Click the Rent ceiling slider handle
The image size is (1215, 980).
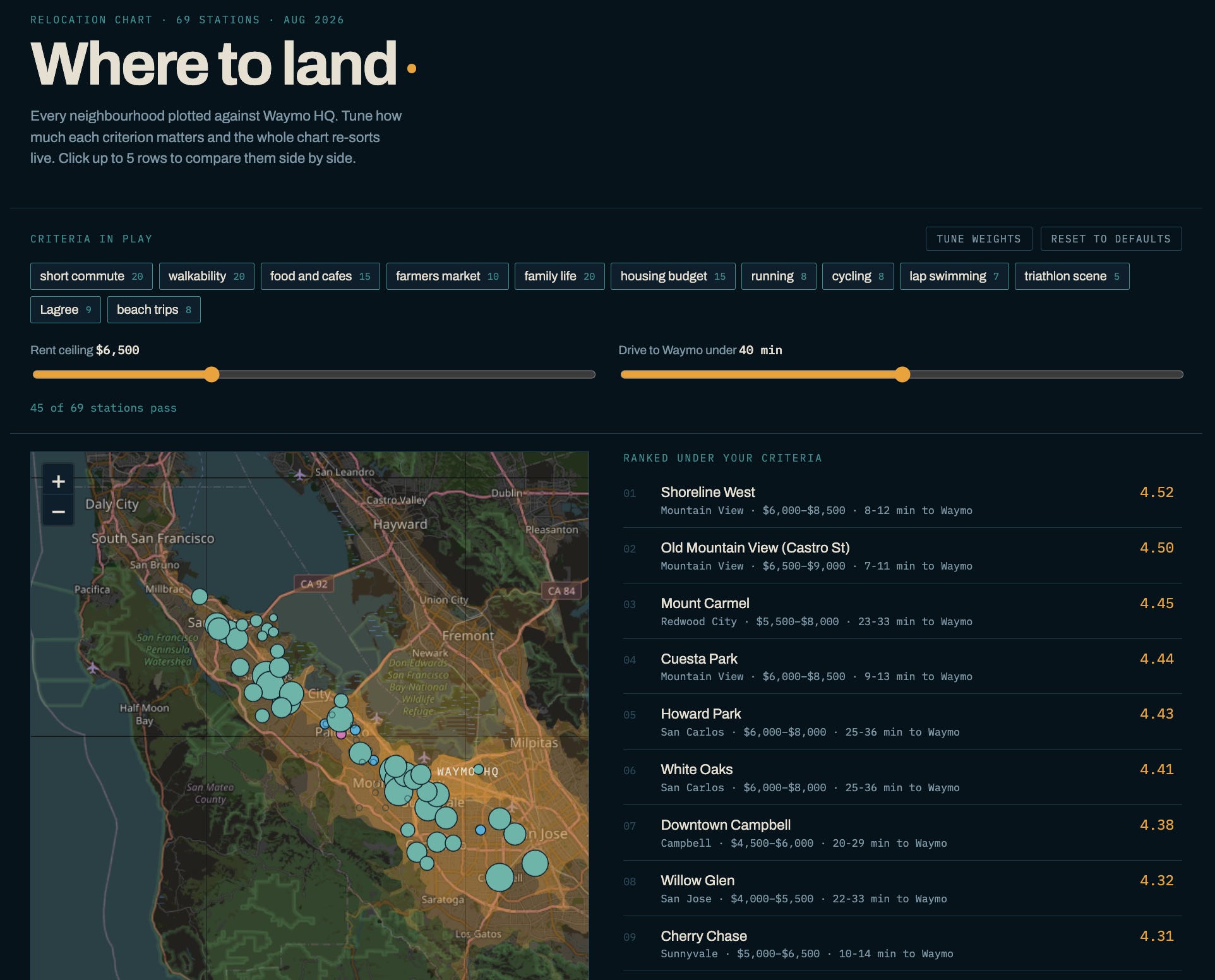[212, 374]
